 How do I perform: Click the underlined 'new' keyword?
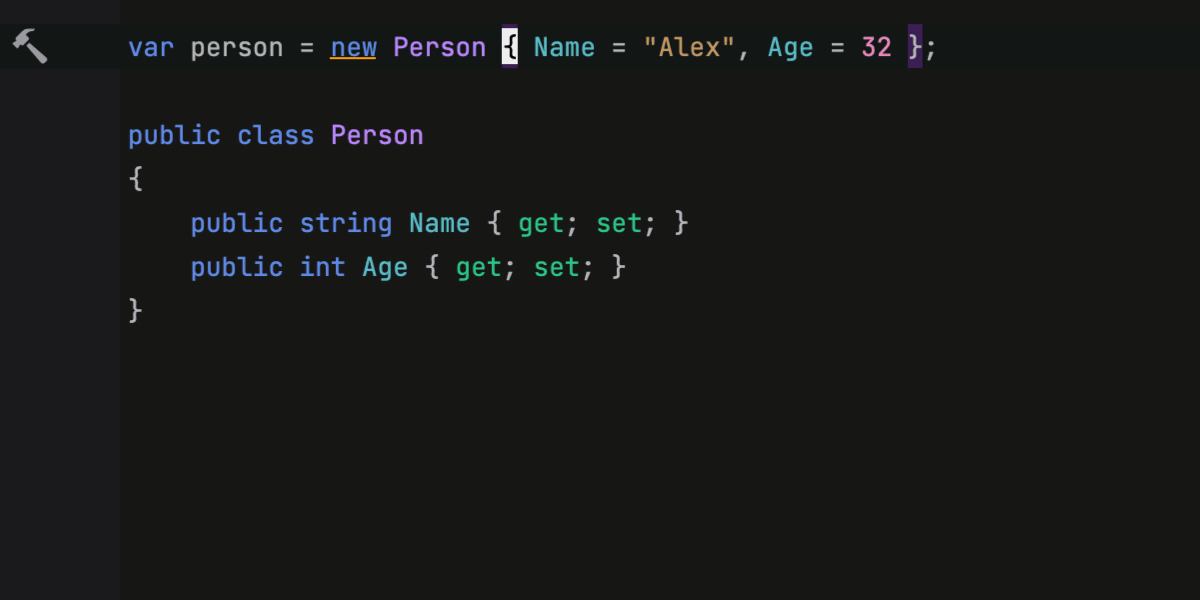click(353, 47)
